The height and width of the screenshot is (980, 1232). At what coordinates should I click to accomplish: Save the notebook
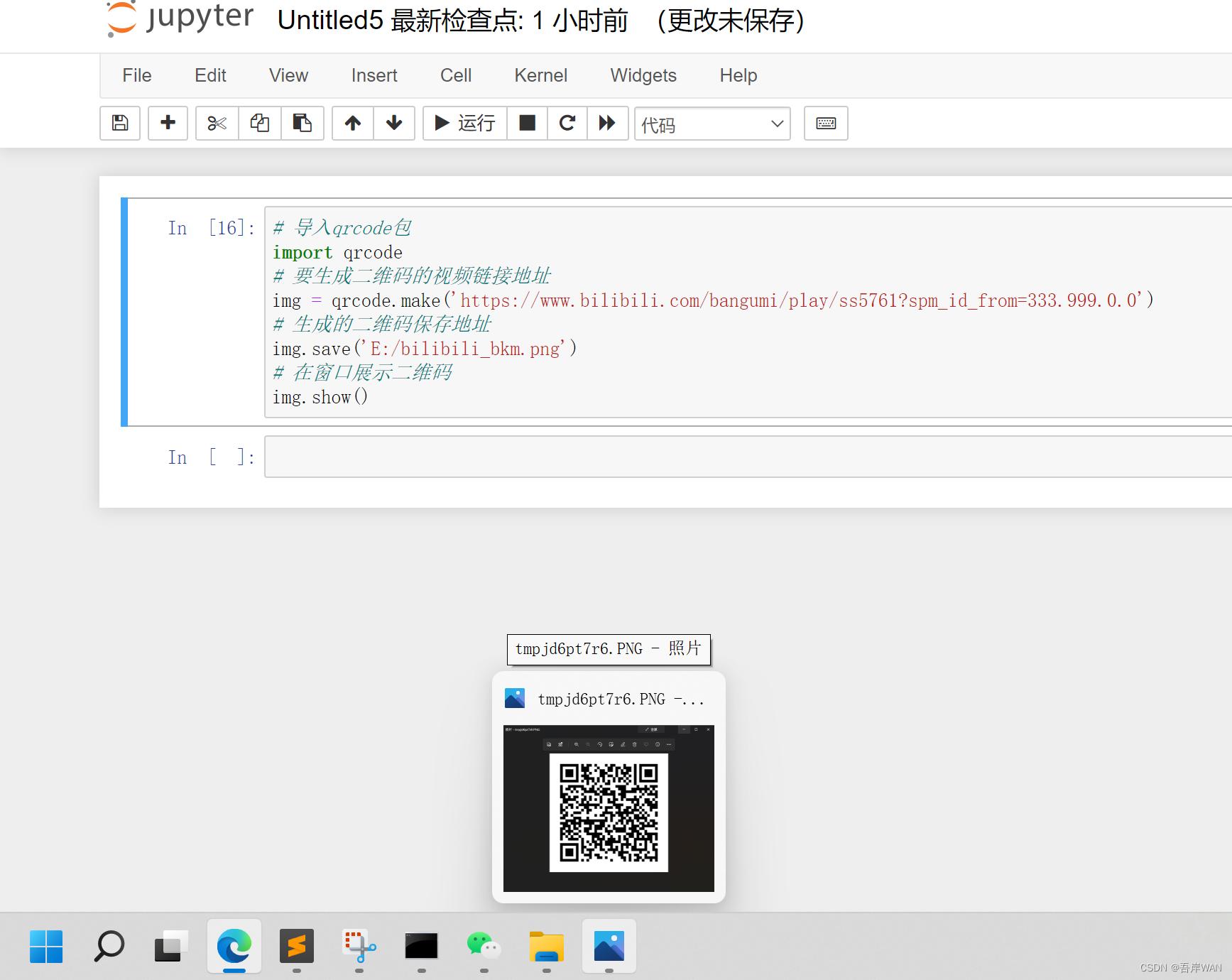[119, 123]
